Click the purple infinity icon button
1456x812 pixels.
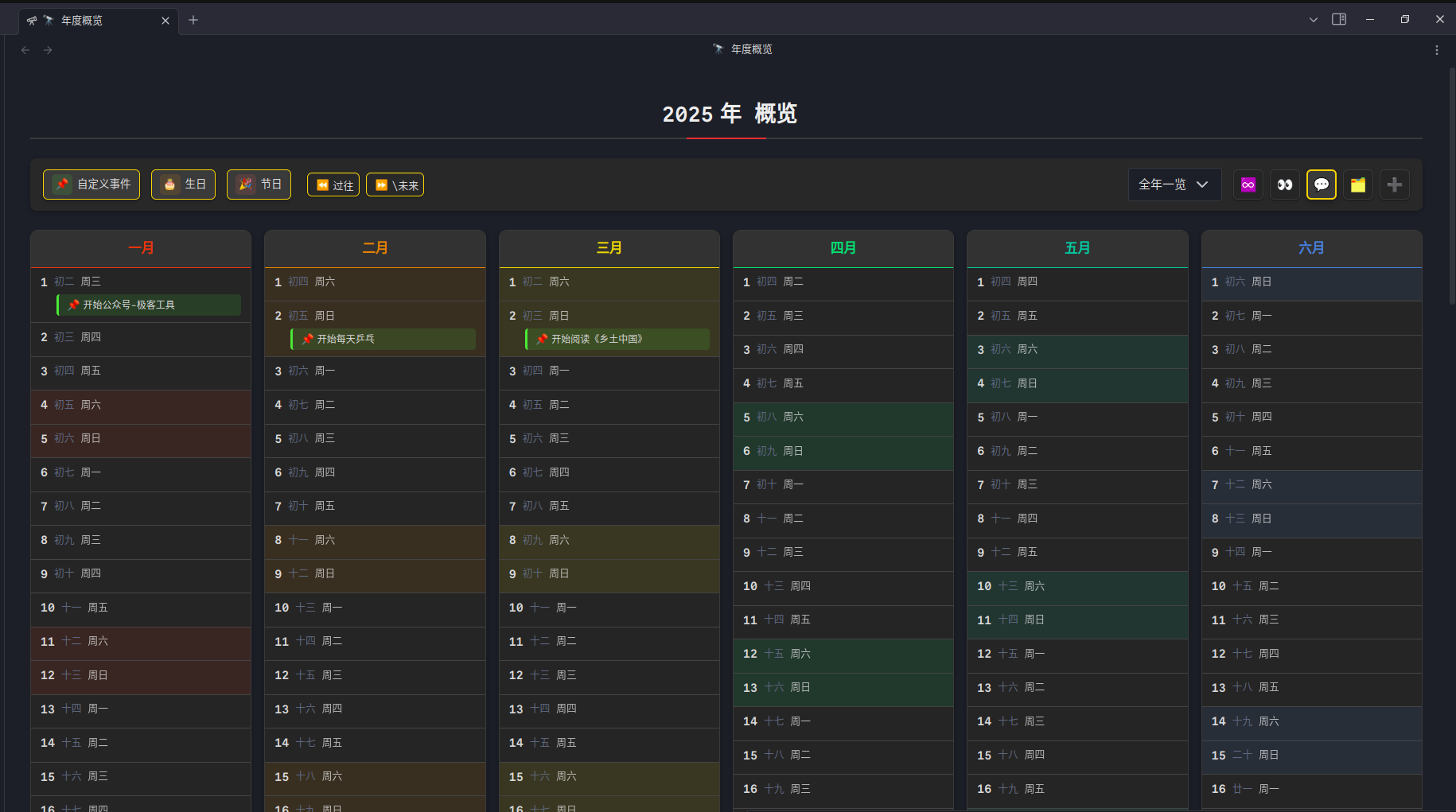[1248, 185]
